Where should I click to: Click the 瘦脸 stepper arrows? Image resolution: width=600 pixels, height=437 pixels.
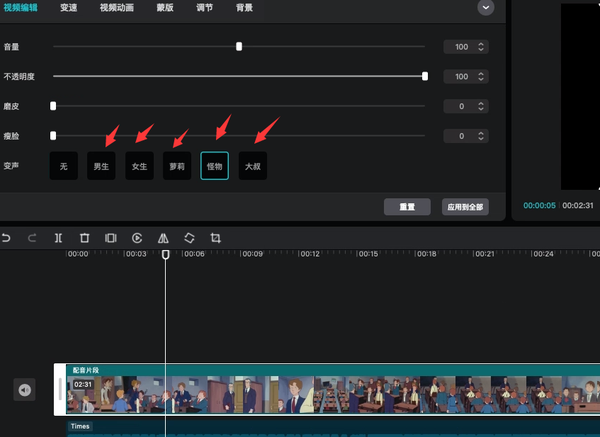point(481,135)
